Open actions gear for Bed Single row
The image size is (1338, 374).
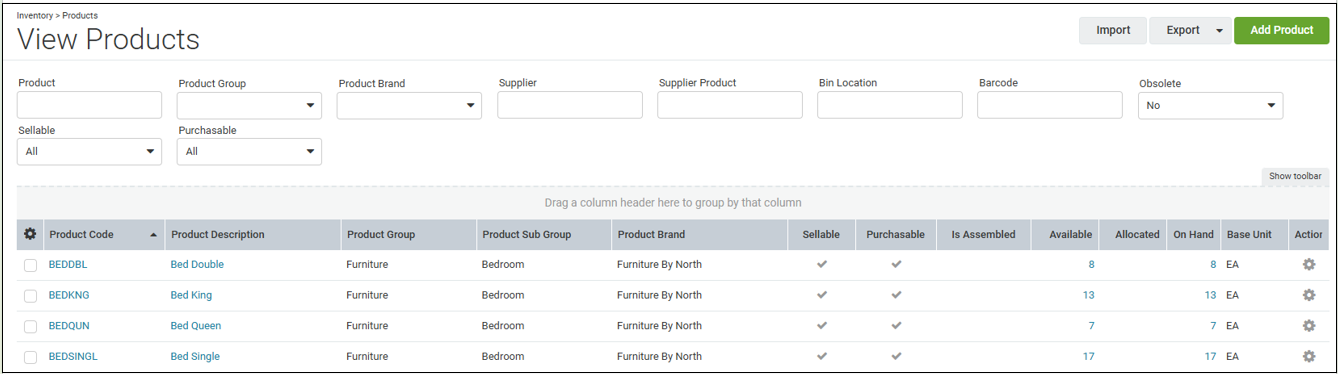coord(1308,357)
